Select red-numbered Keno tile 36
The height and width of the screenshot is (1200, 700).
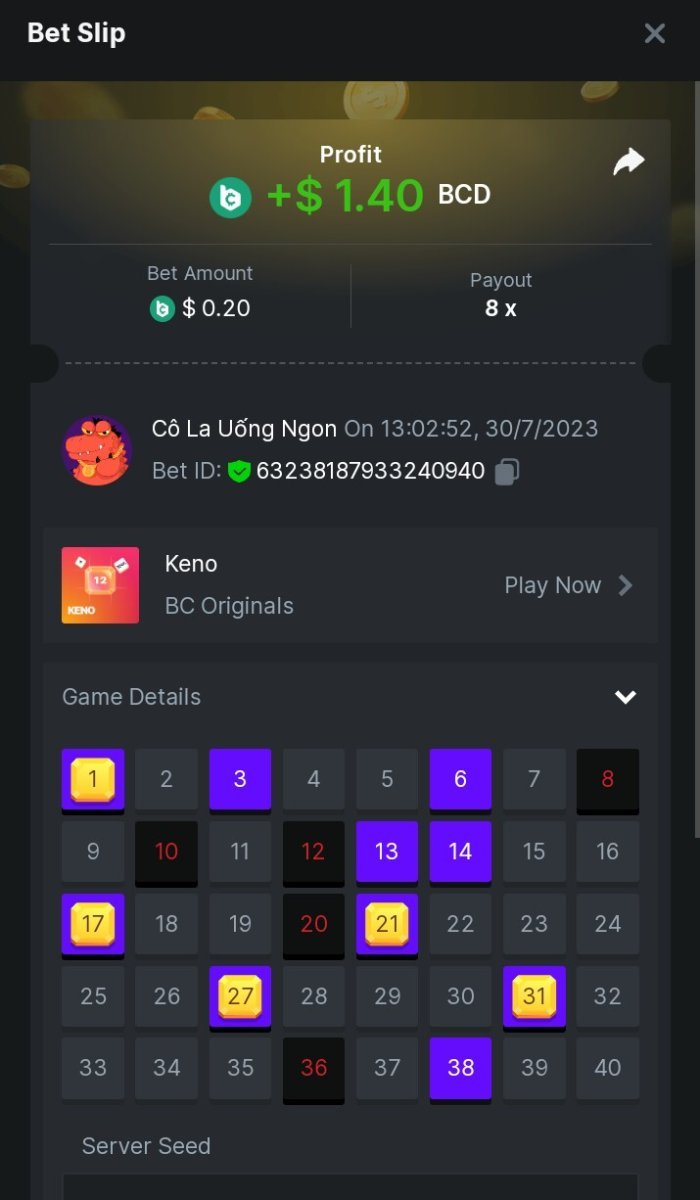point(314,1069)
